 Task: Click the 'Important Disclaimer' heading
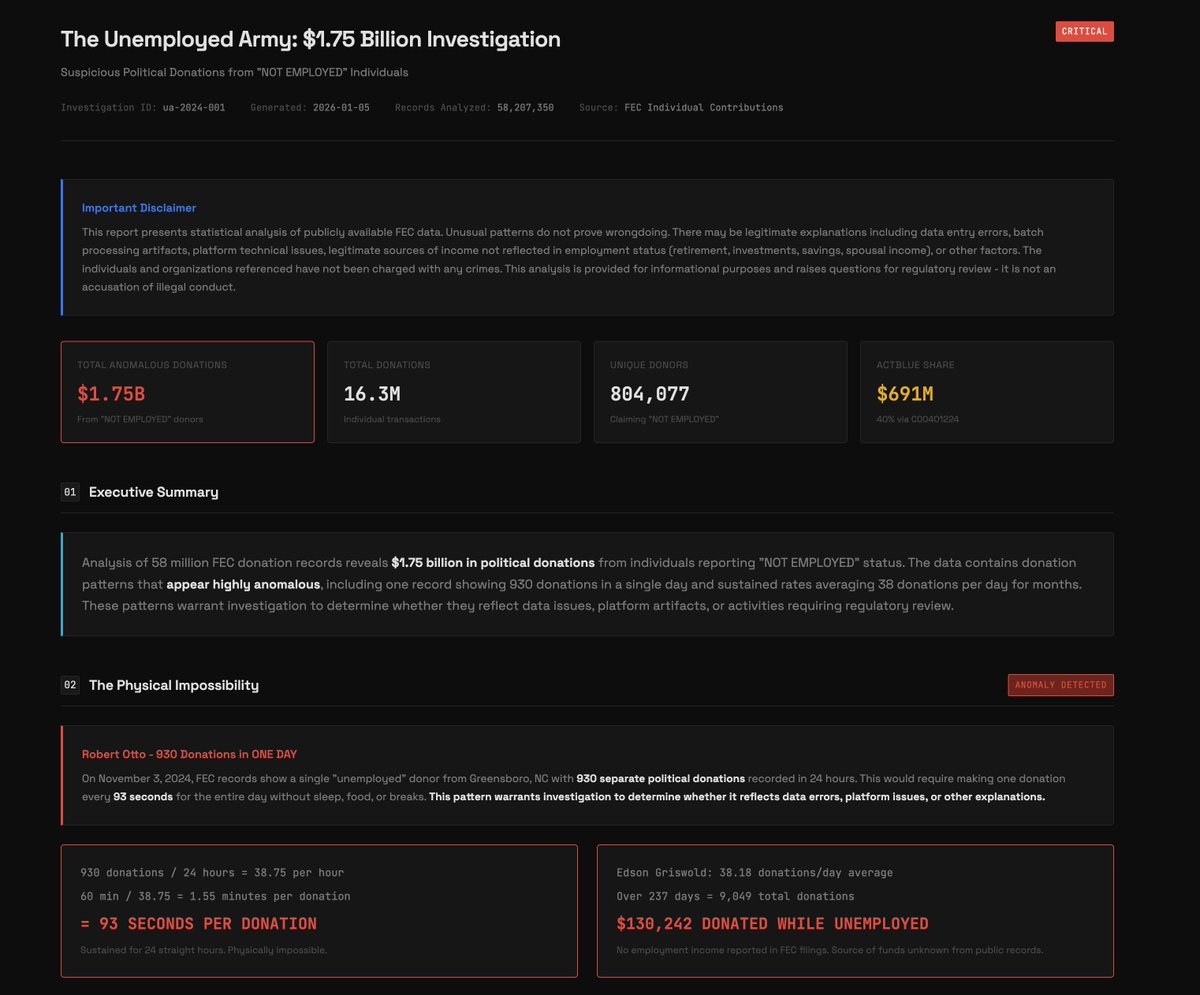[139, 208]
